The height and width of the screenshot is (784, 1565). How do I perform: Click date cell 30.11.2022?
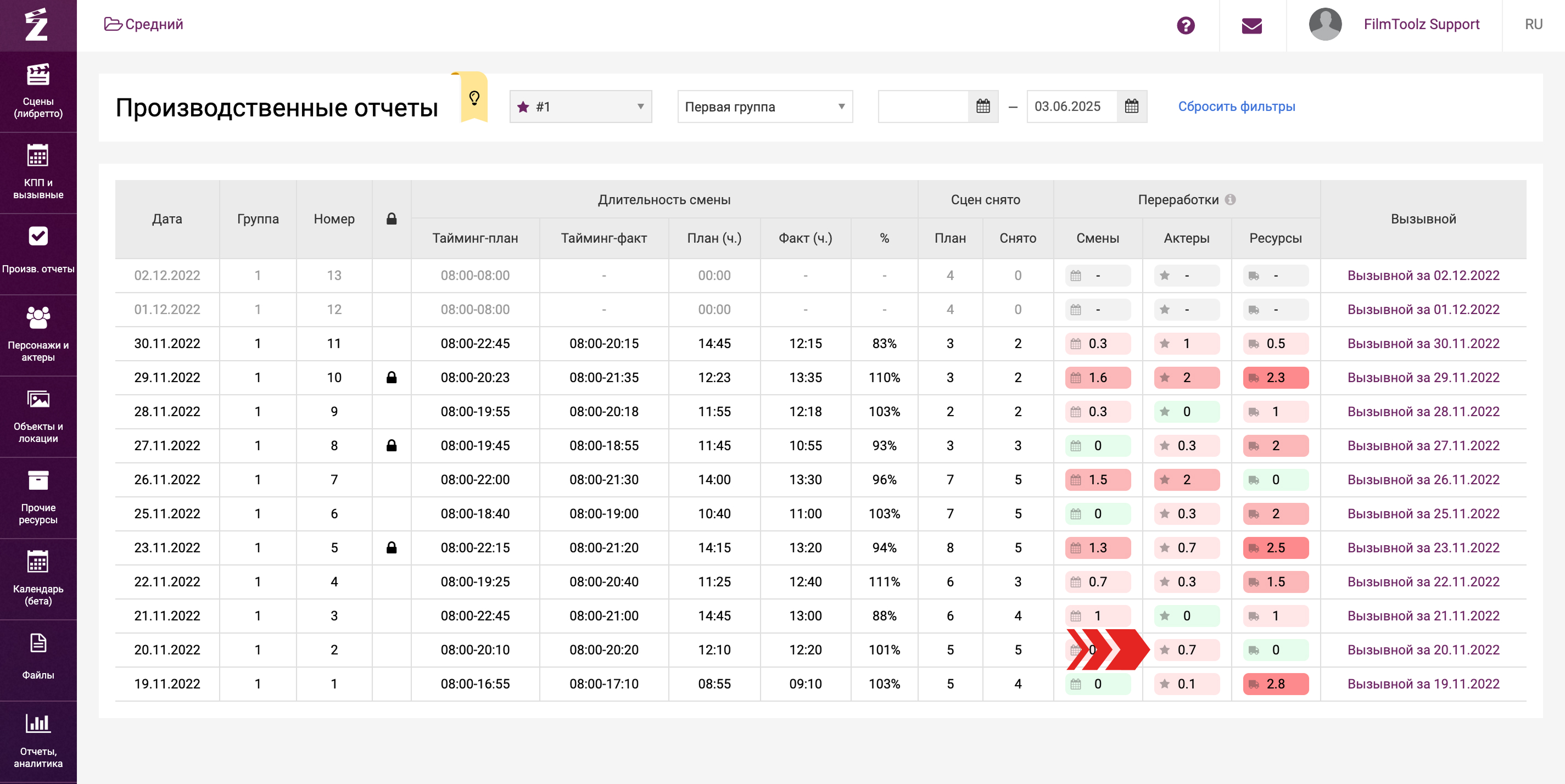tap(167, 343)
